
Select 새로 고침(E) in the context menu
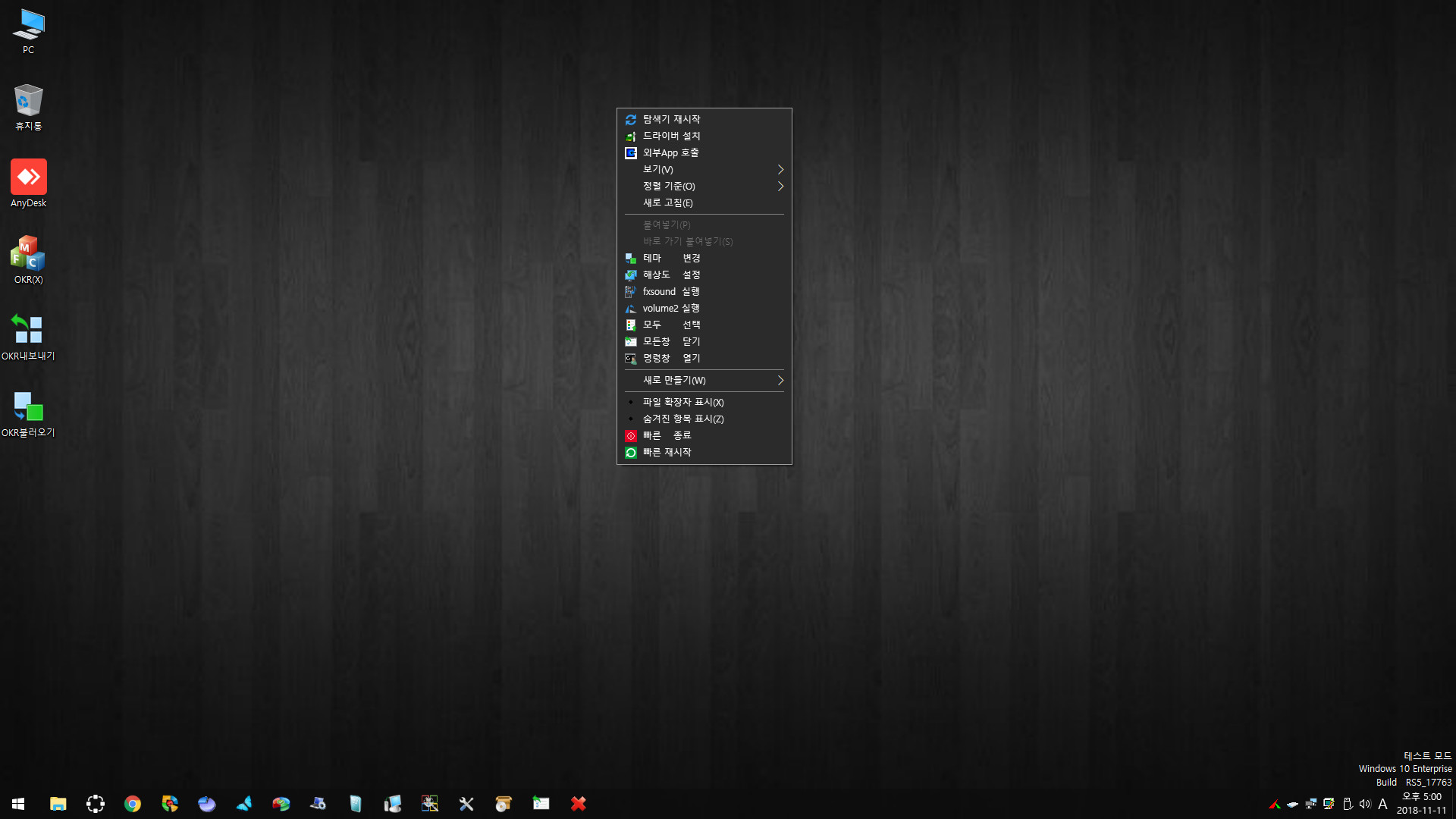point(704,203)
